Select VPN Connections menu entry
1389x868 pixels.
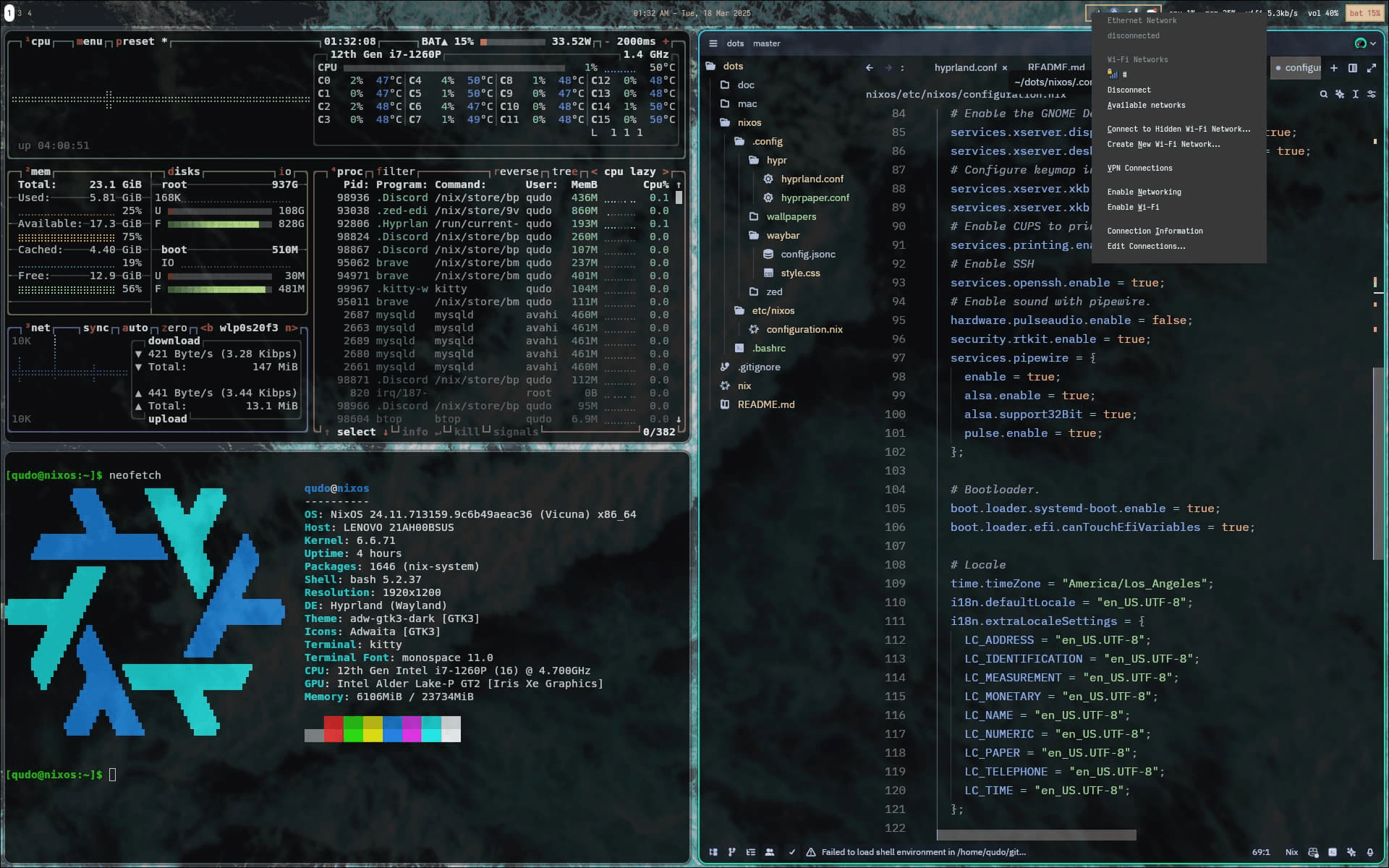[x=1139, y=169]
